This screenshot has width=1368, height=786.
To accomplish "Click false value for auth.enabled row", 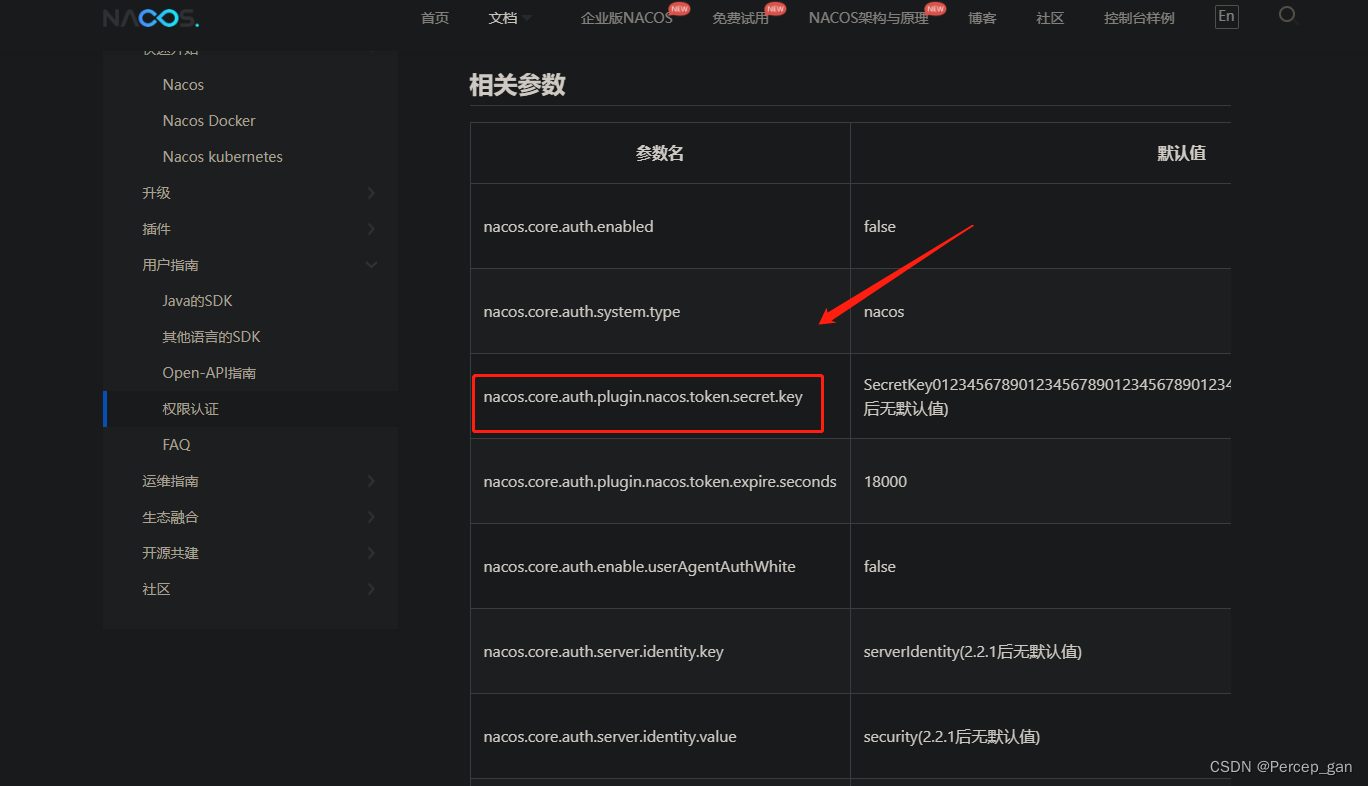I will point(1041,226).
